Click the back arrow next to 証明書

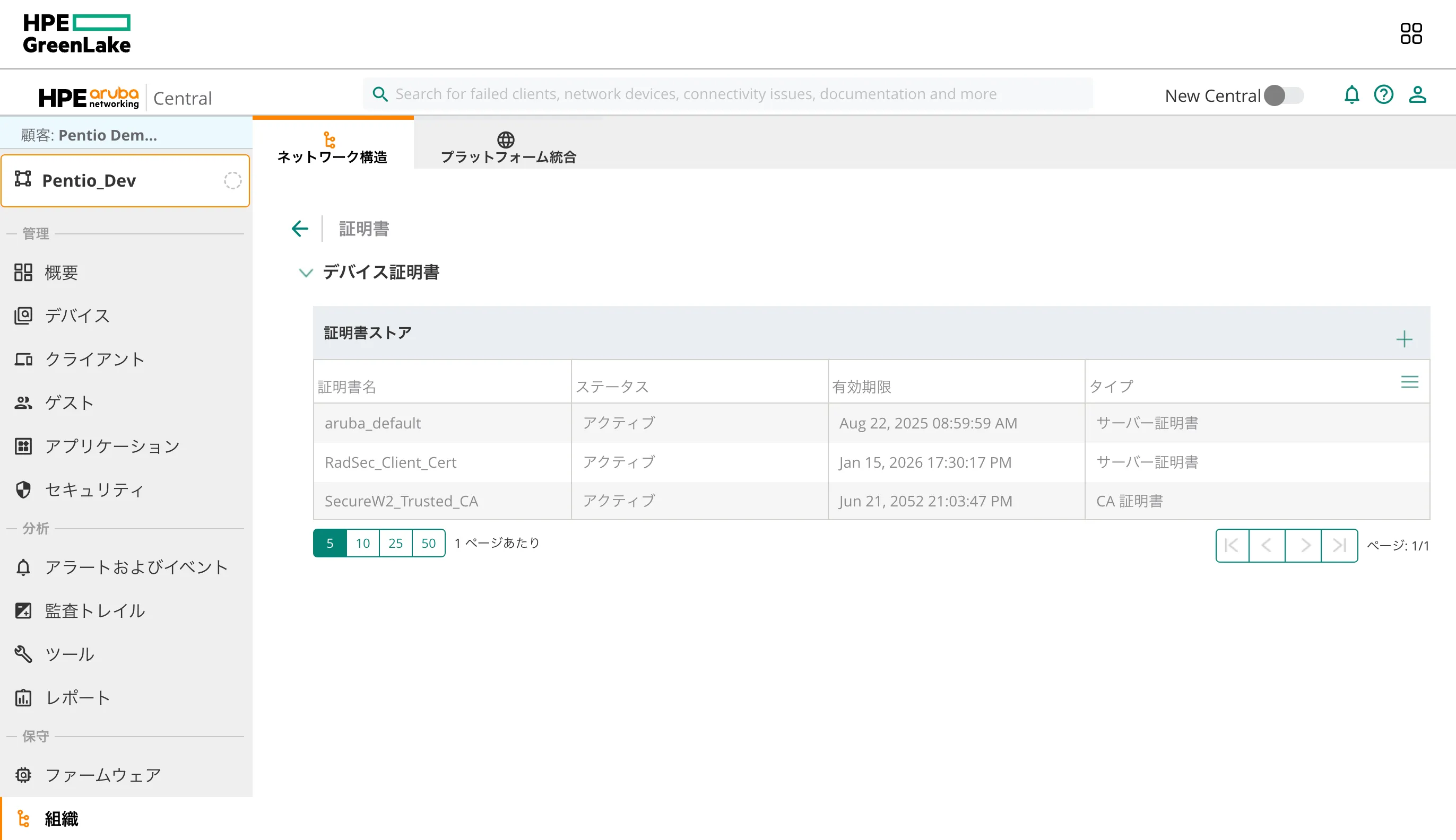(300, 229)
